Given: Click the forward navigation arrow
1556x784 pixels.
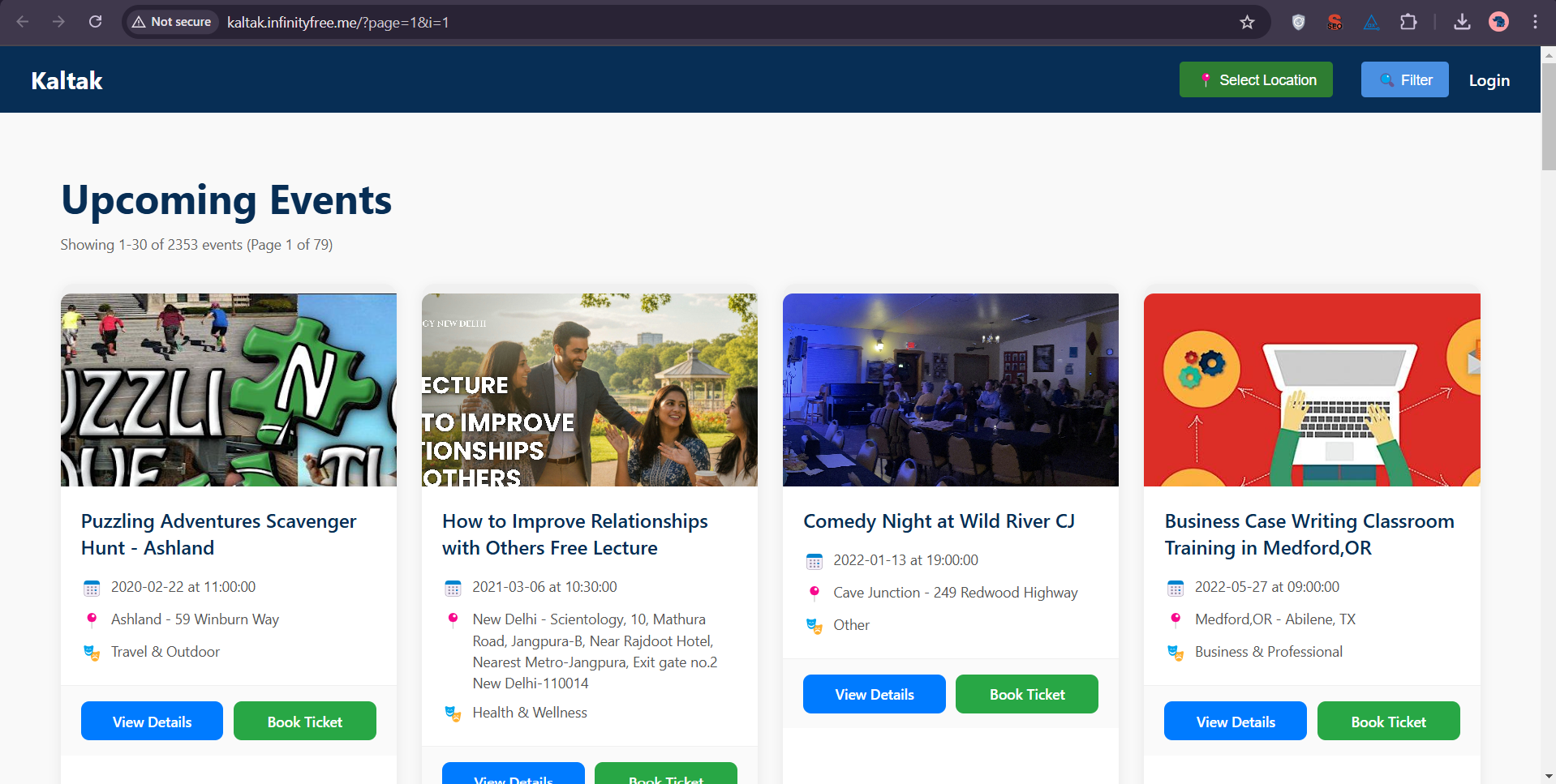Looking at the screenshot, I should tap(58, 22).
